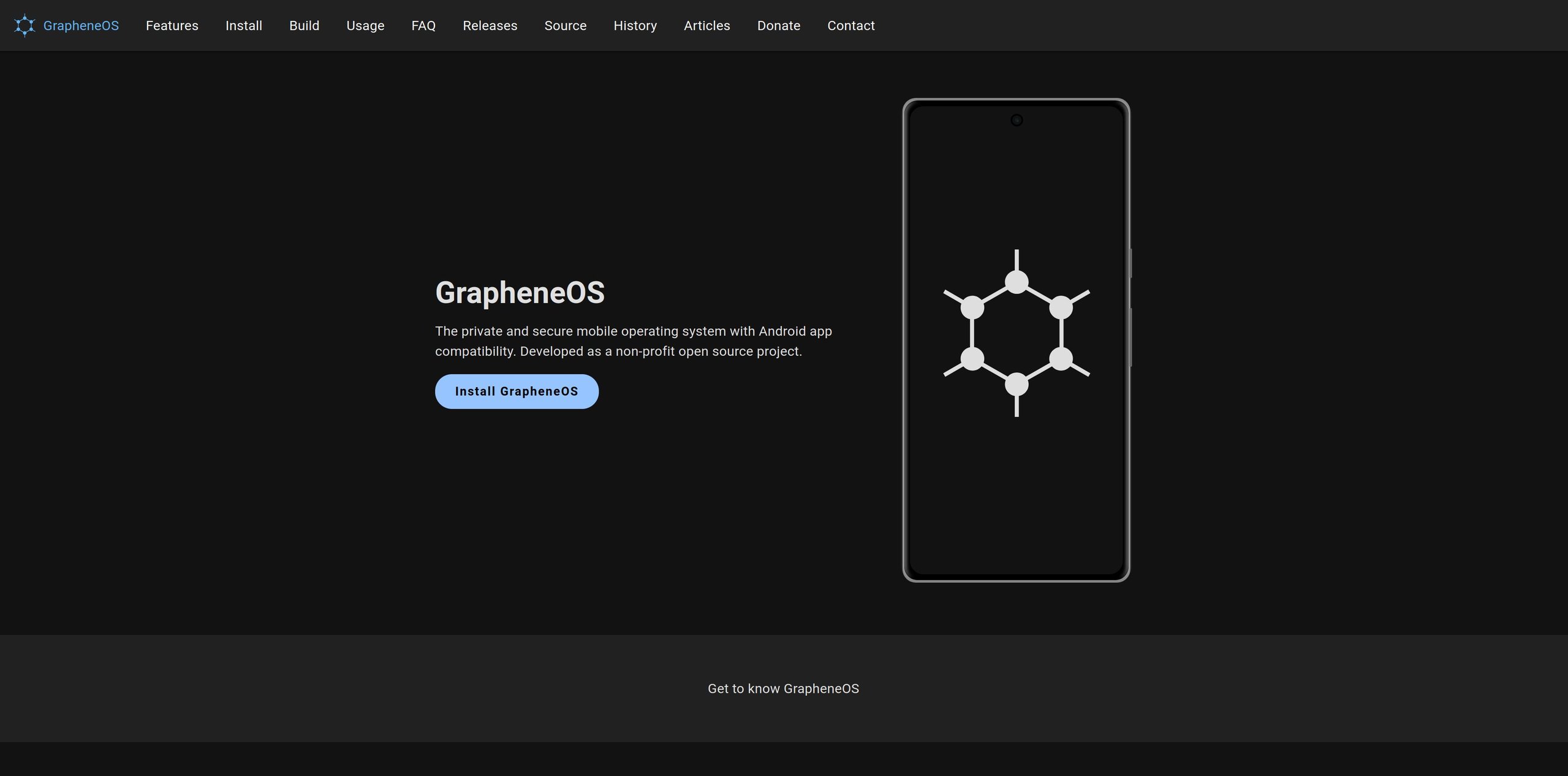
Task: Select the Usage navigation item
Action: [365, 26]
